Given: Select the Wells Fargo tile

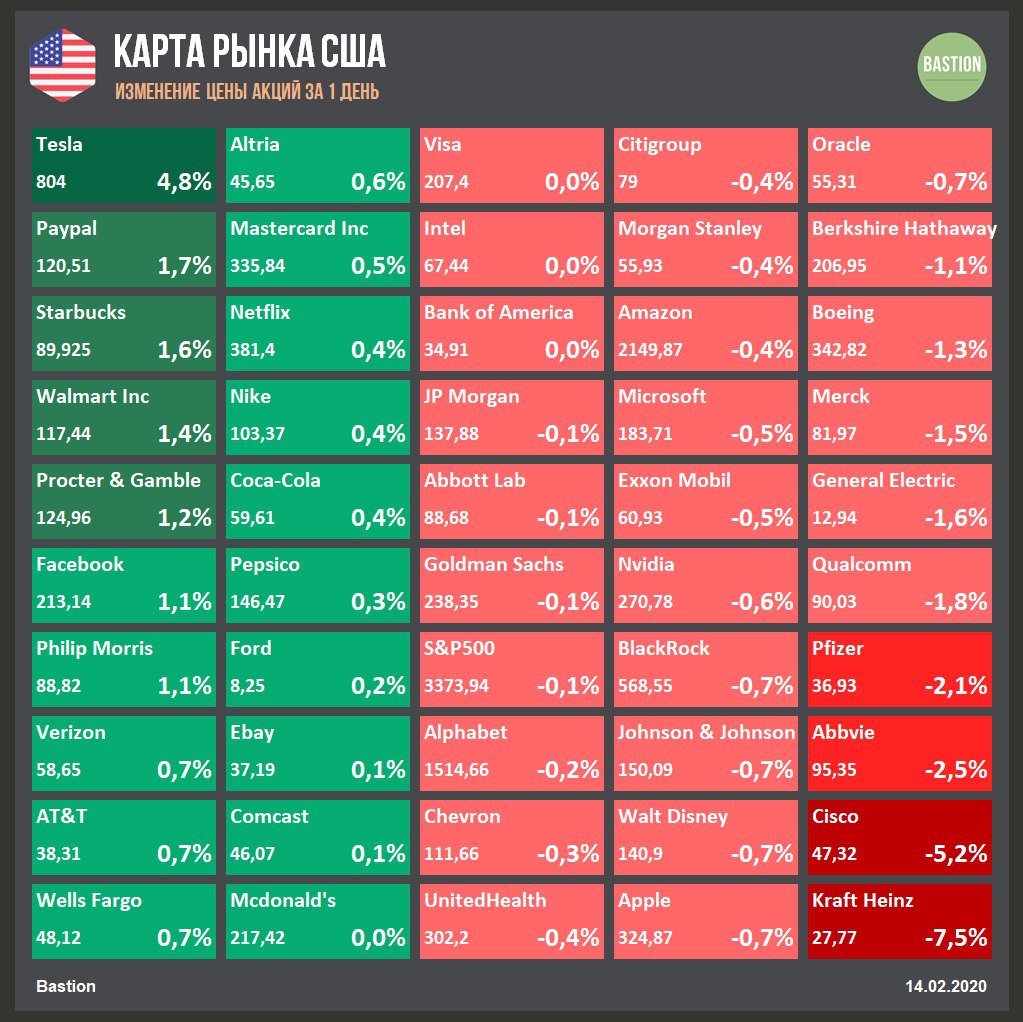Looking at the screenshot, I should click(x=124, y=921).
